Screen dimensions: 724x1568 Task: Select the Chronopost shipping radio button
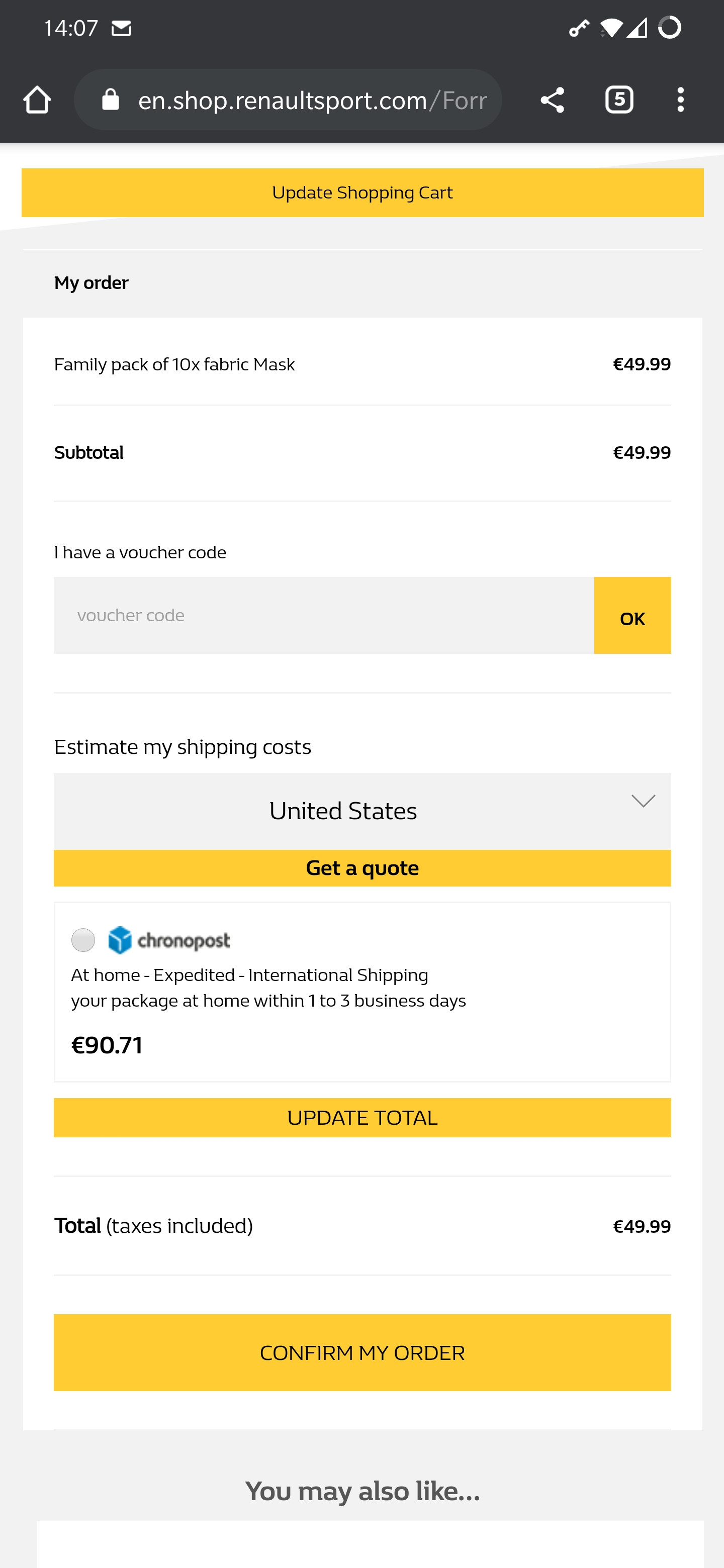[83, 940]
